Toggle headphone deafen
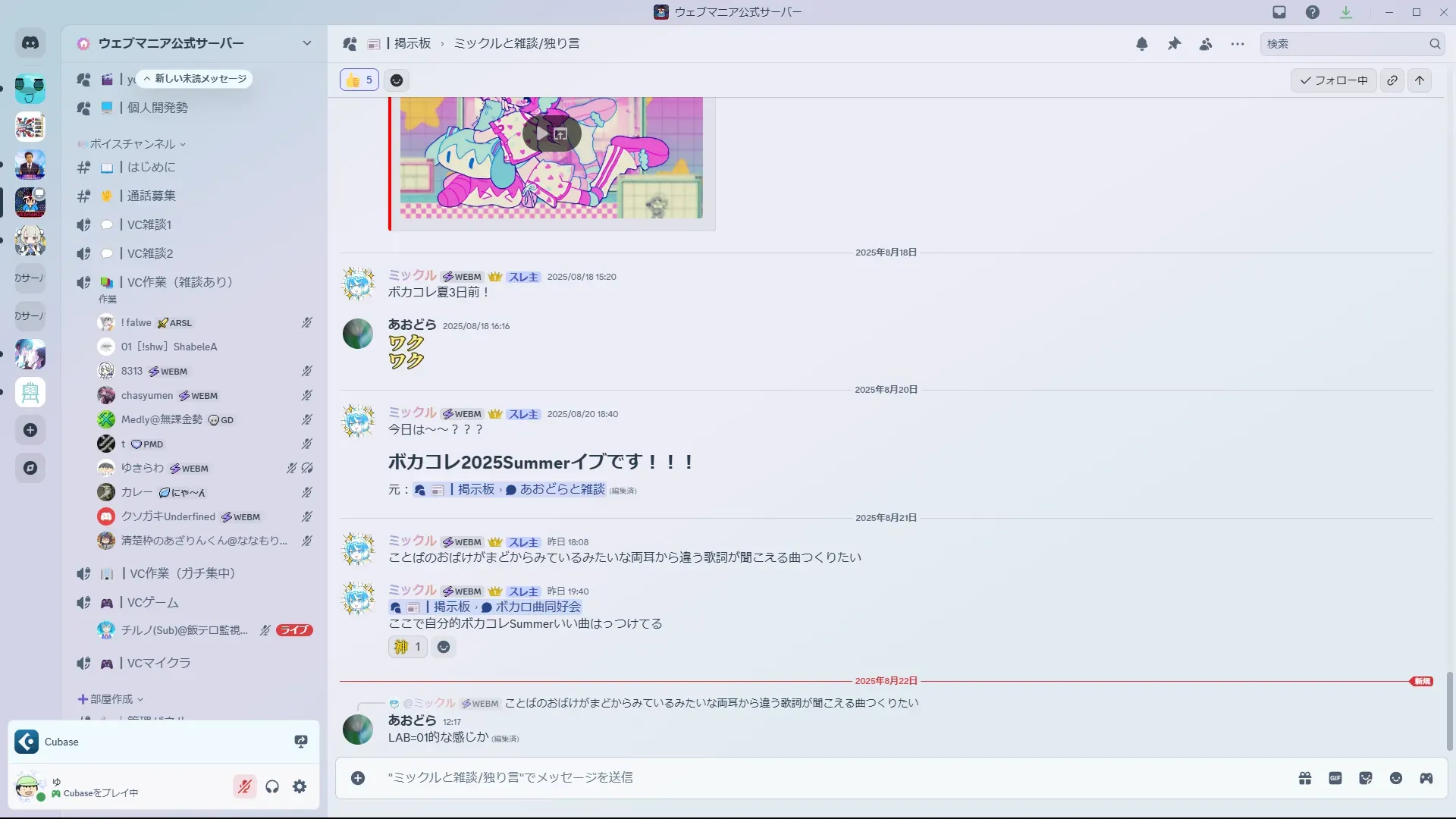Screen dimensions: 1456x819 click(x=272, y=787)
